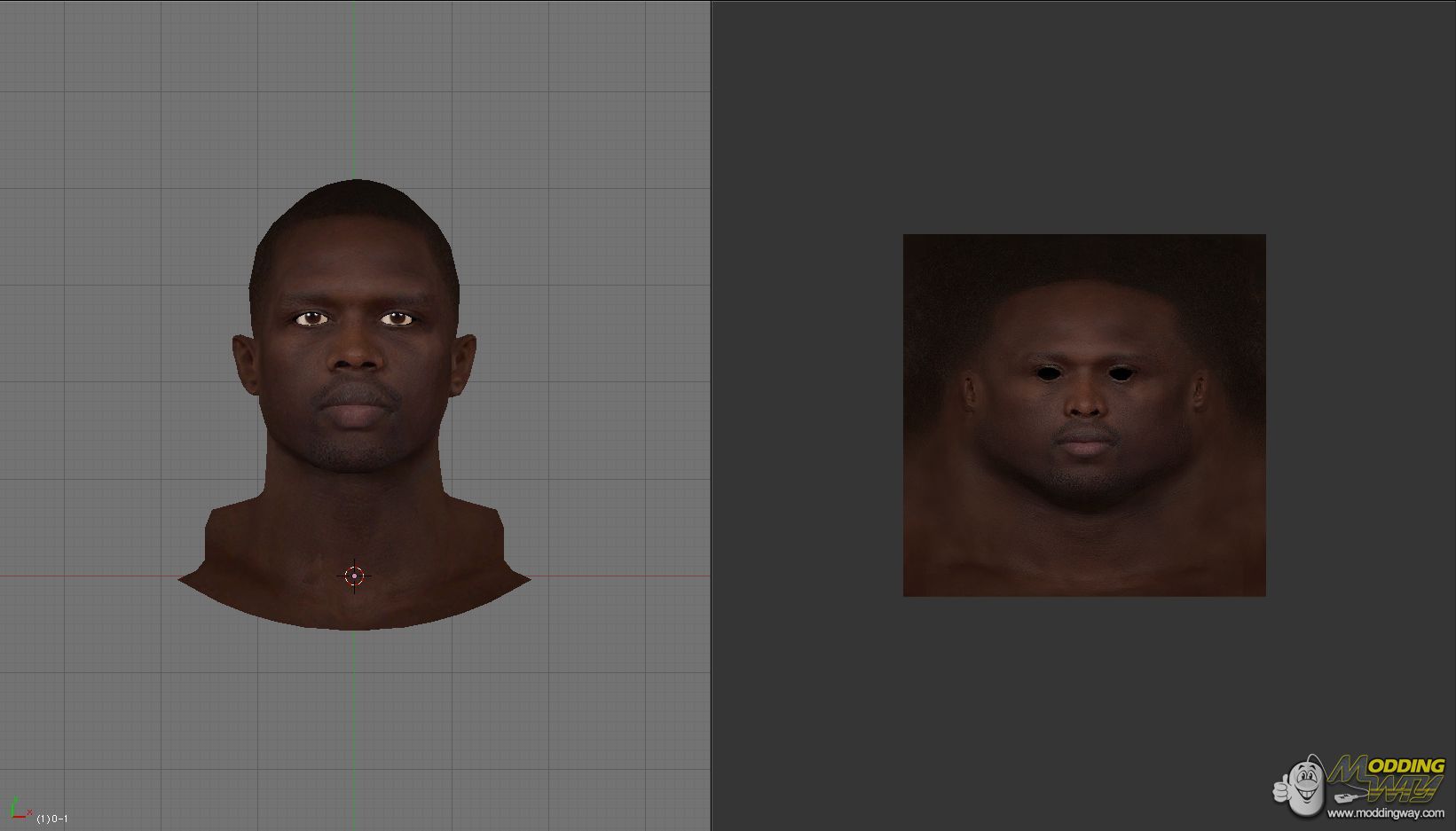
Task: Click the mouth in the UV texture
Action: point(1083,441)
